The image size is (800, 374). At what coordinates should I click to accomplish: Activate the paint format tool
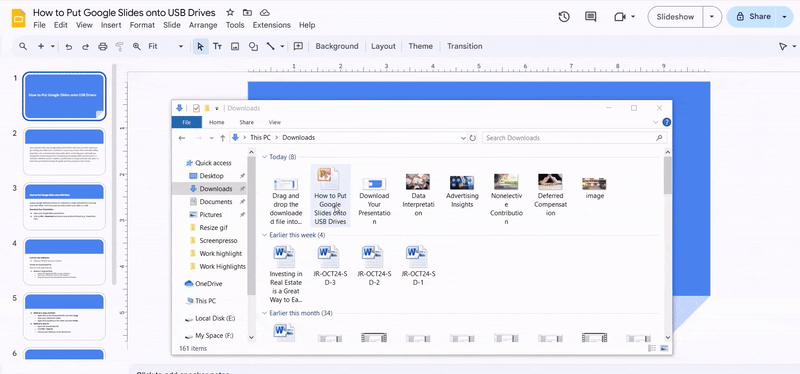coord(119,46)
